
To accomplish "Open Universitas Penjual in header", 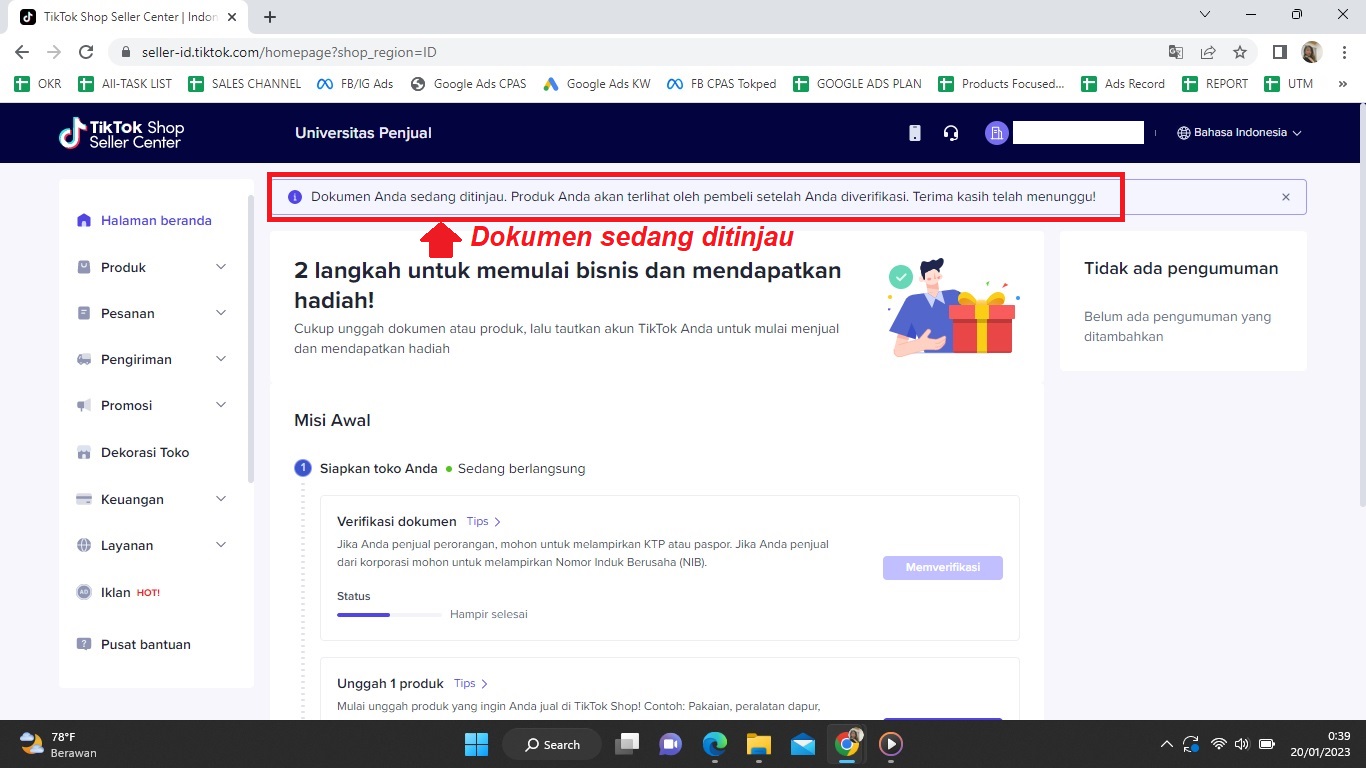I will pos(363,133).
